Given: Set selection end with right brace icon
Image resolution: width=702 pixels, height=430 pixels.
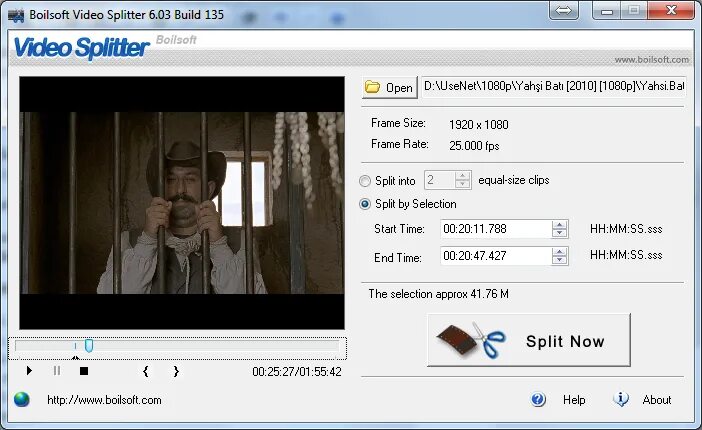Looking at the screenshot, I should (x=176, y=371).
